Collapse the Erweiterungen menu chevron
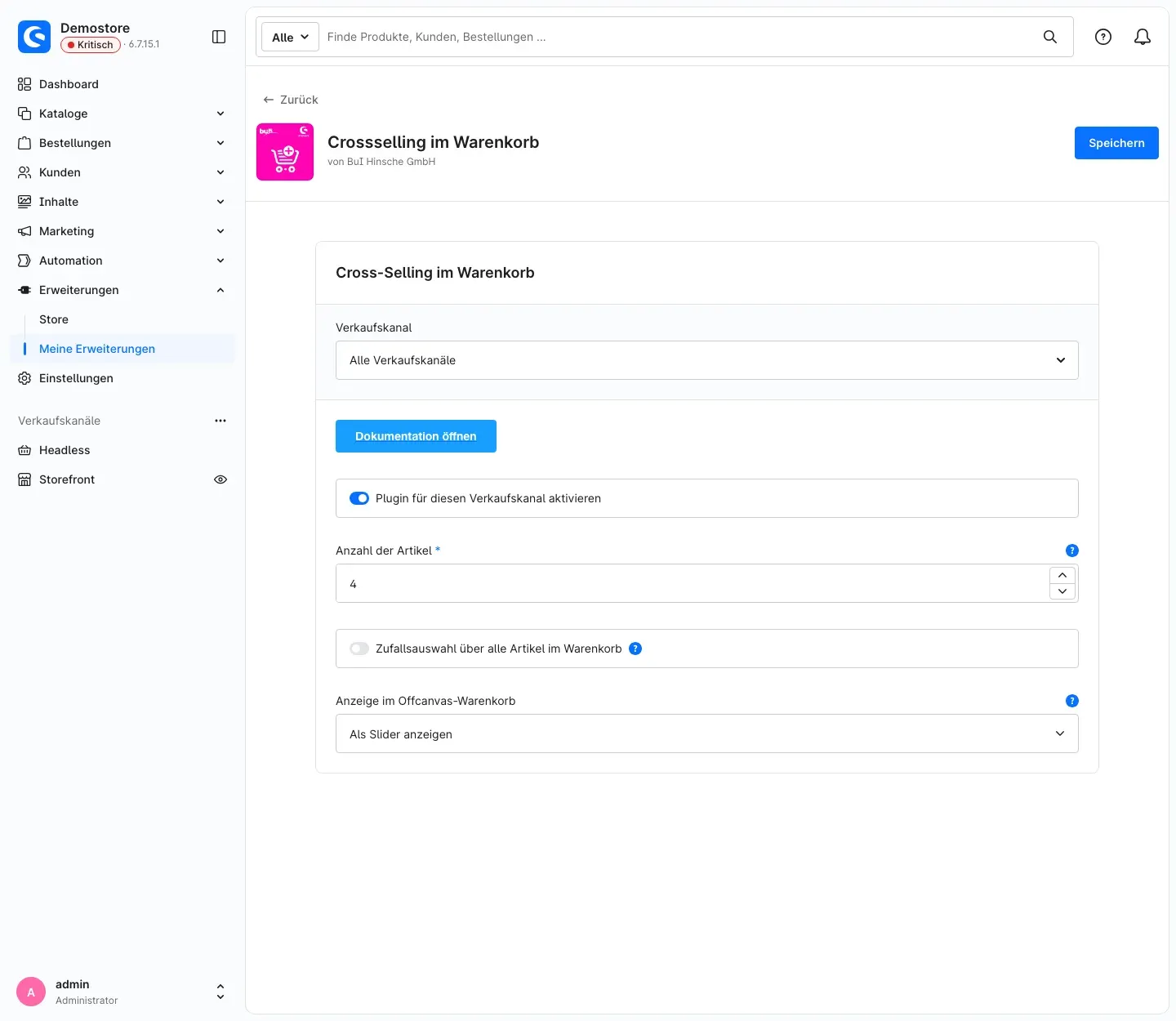 point(220,290)
